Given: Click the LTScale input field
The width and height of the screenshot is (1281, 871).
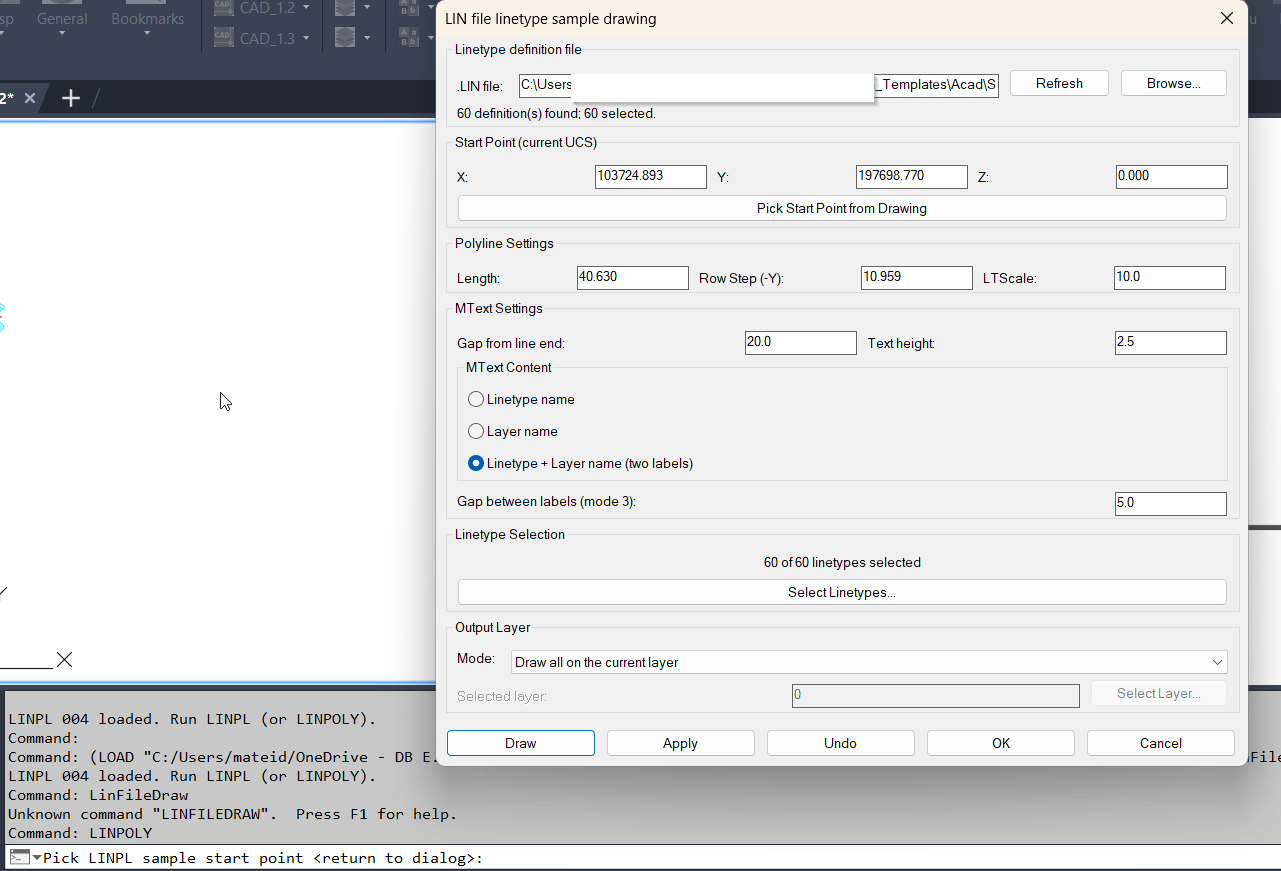Looking at the screenshot, I should tap(1170, 277).
